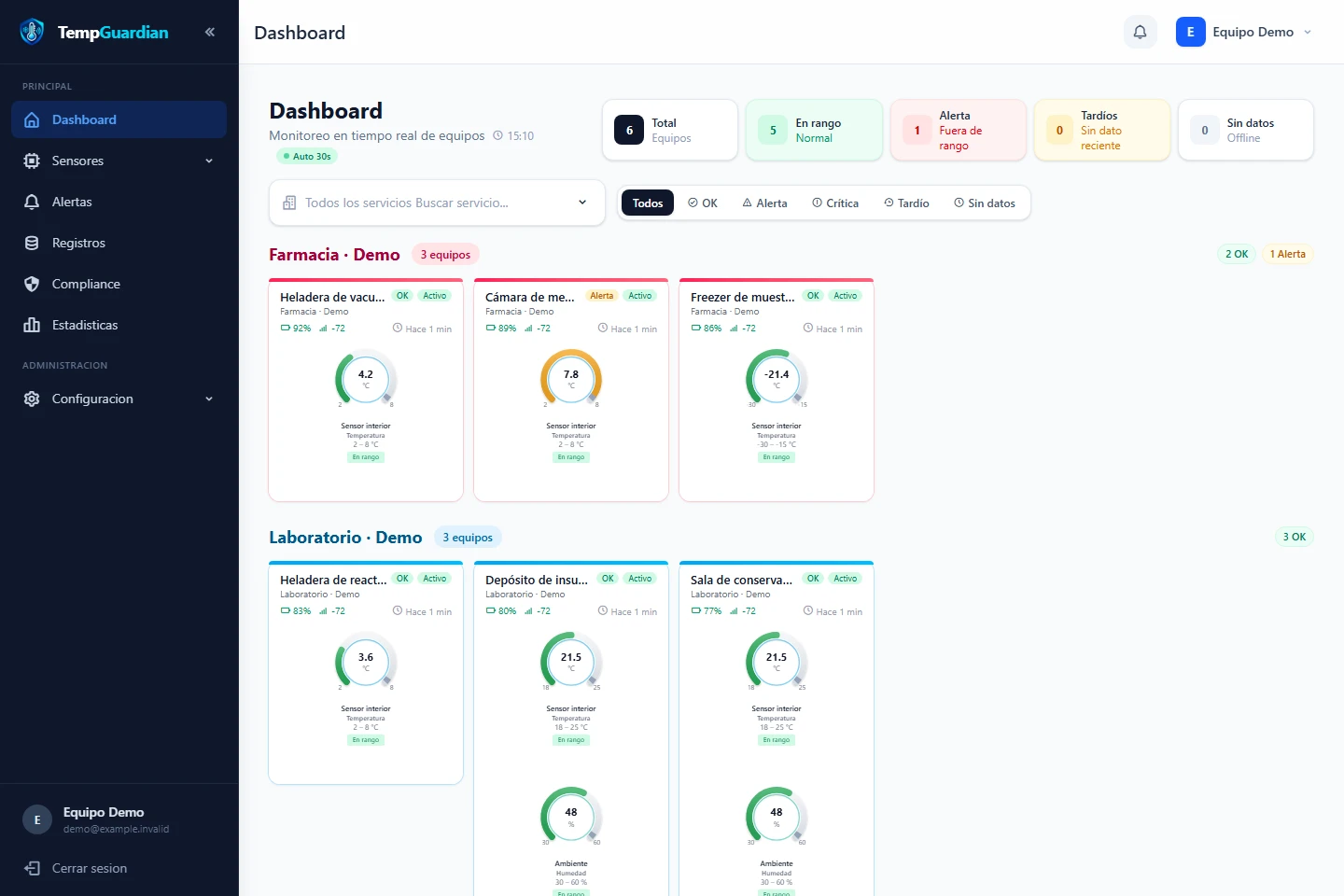Click the building icon in service selector

click(289, 203)
